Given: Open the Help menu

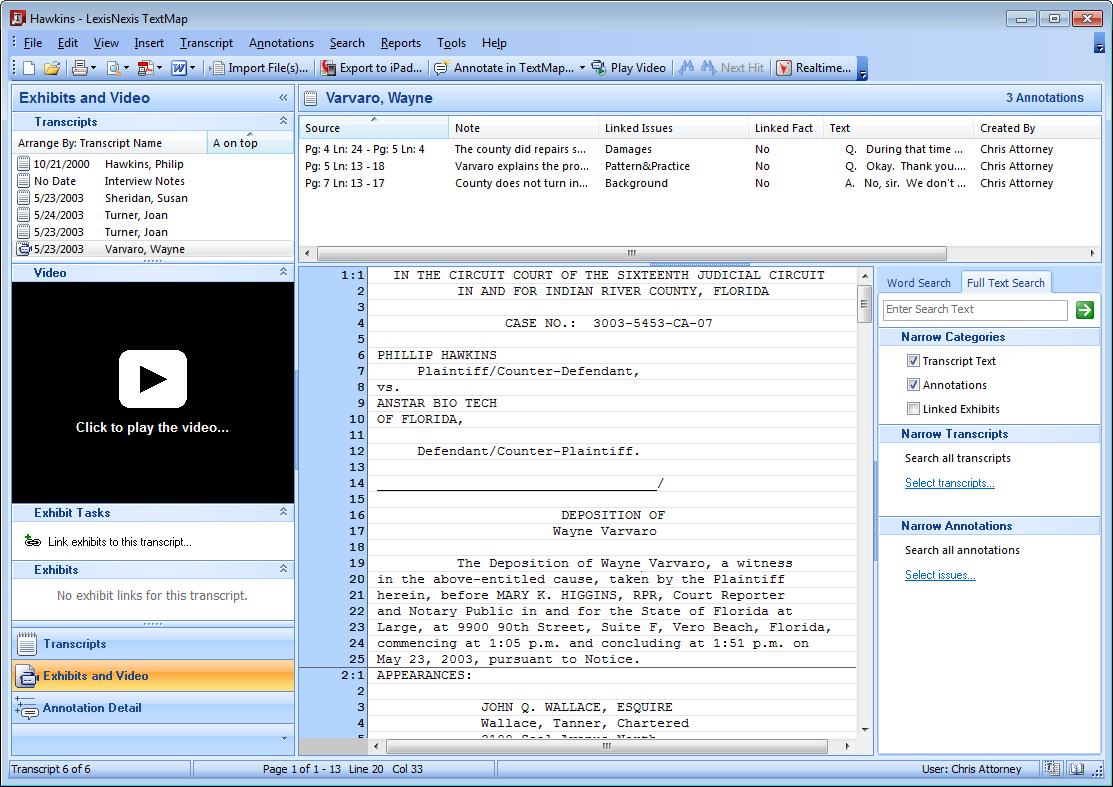Looking at the screenshot, I should coord(494,43).
